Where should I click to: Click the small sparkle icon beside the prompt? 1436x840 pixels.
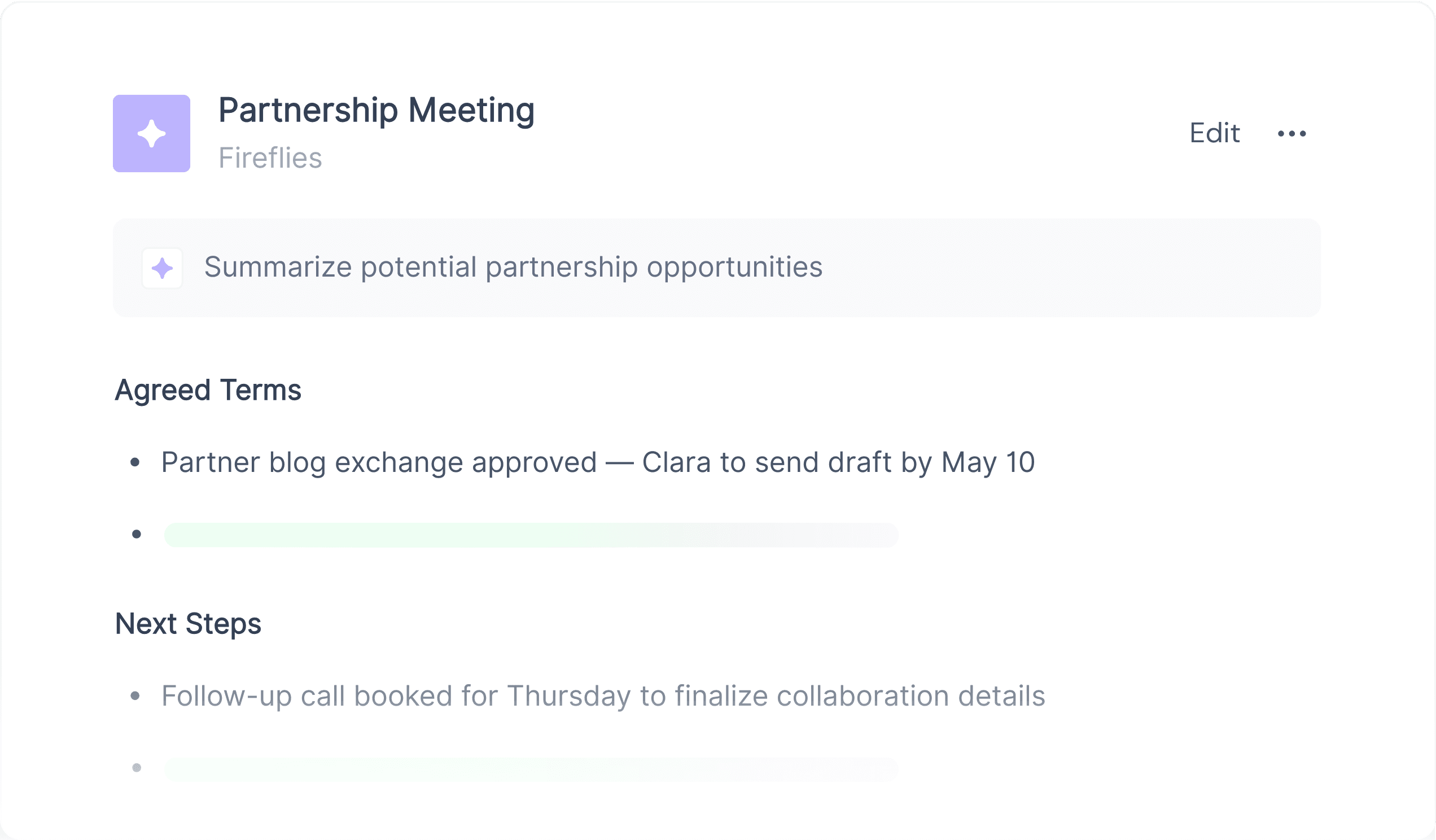coord(163,268)
